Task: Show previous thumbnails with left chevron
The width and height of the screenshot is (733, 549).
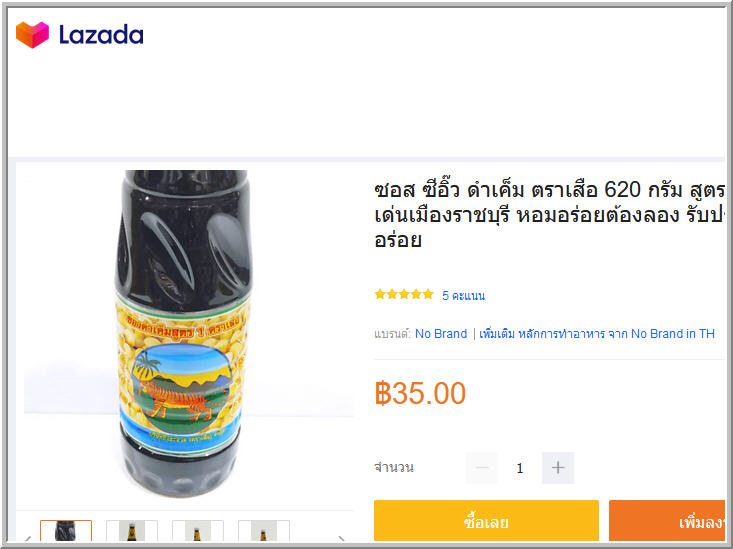Action: [28, 539]
